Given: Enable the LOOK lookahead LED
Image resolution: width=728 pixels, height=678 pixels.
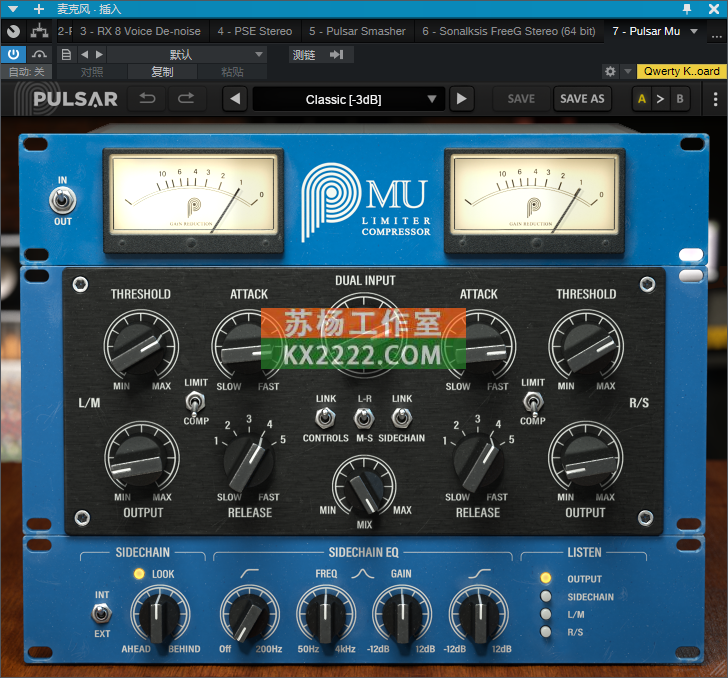Looking at the screenshot, I should tap(139, 574).
